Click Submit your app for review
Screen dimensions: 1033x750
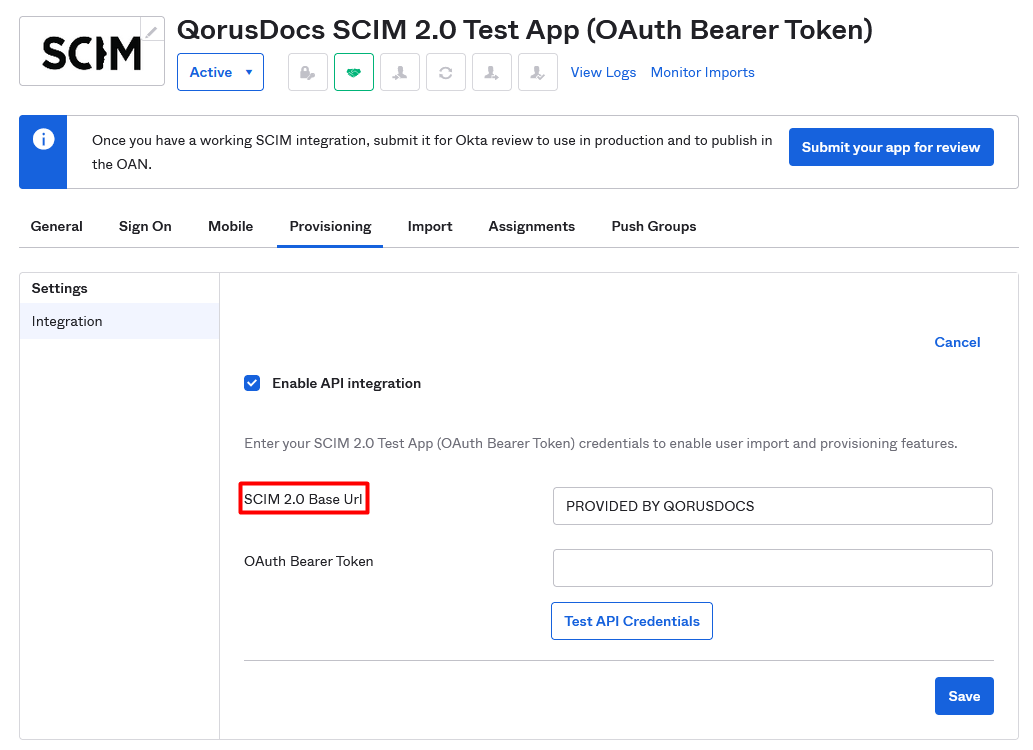pyautogui.click(x=891, y=147)
